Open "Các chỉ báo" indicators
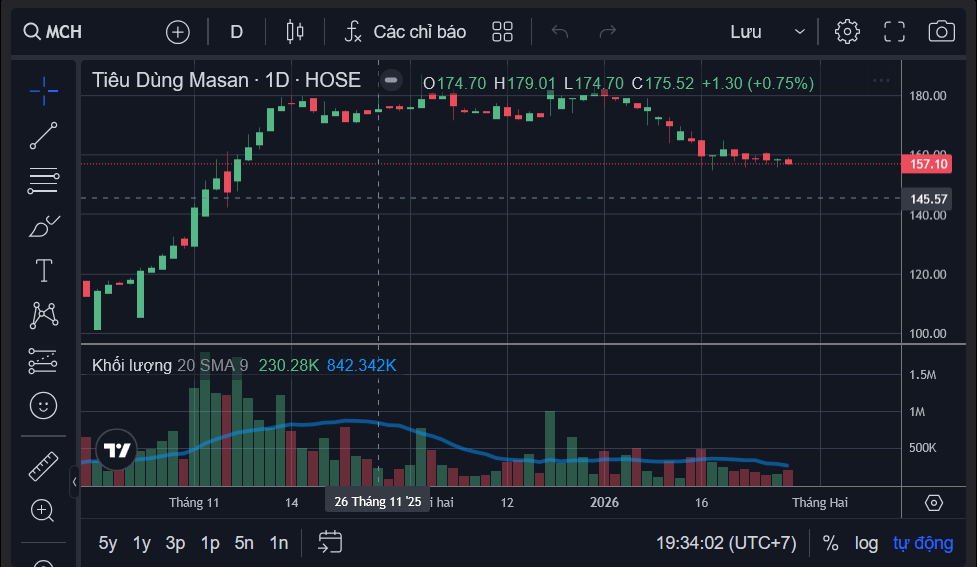Screen dimensions: 977x567 405,31
